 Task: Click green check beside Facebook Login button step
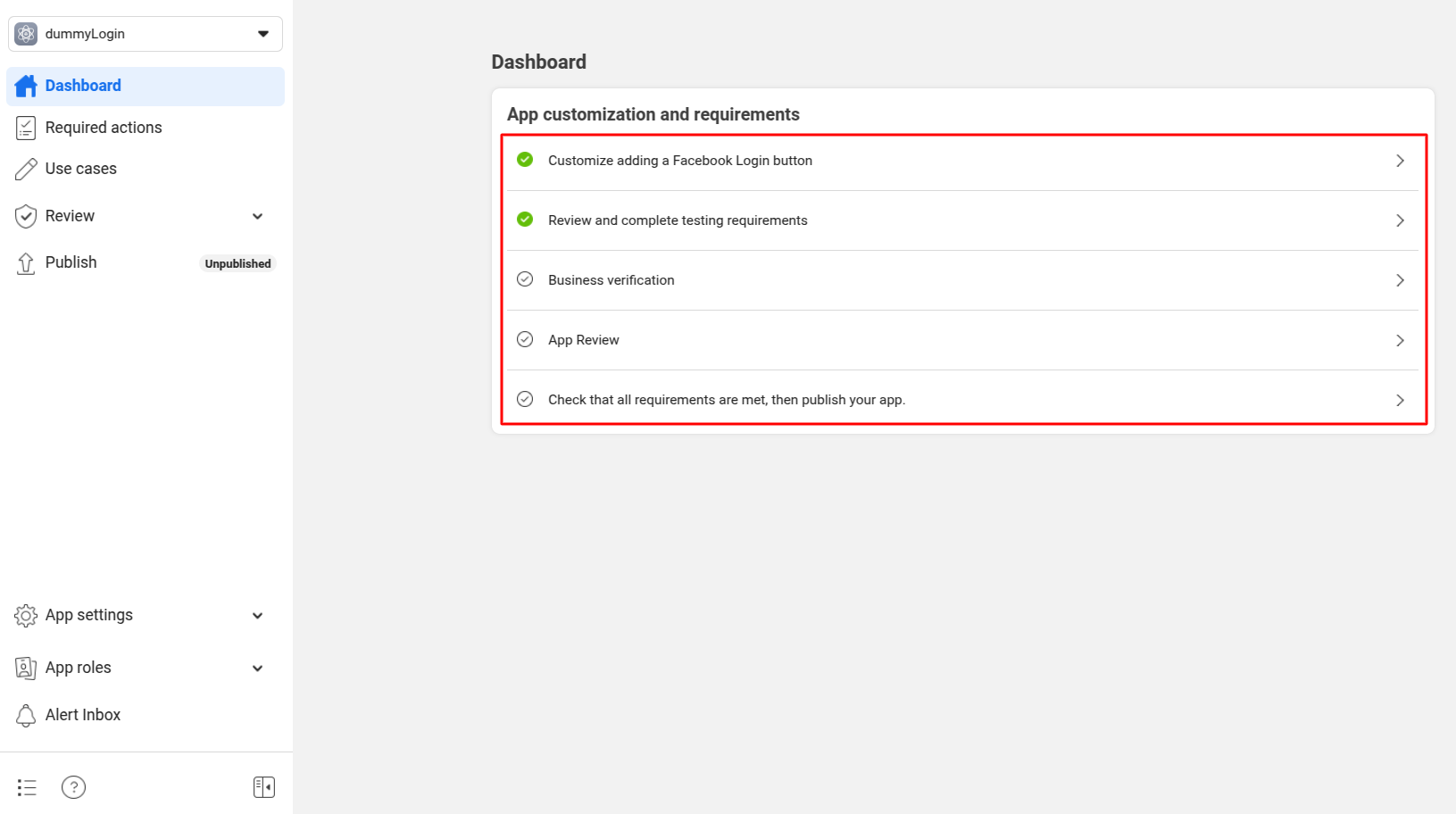(x=525, y=160)
